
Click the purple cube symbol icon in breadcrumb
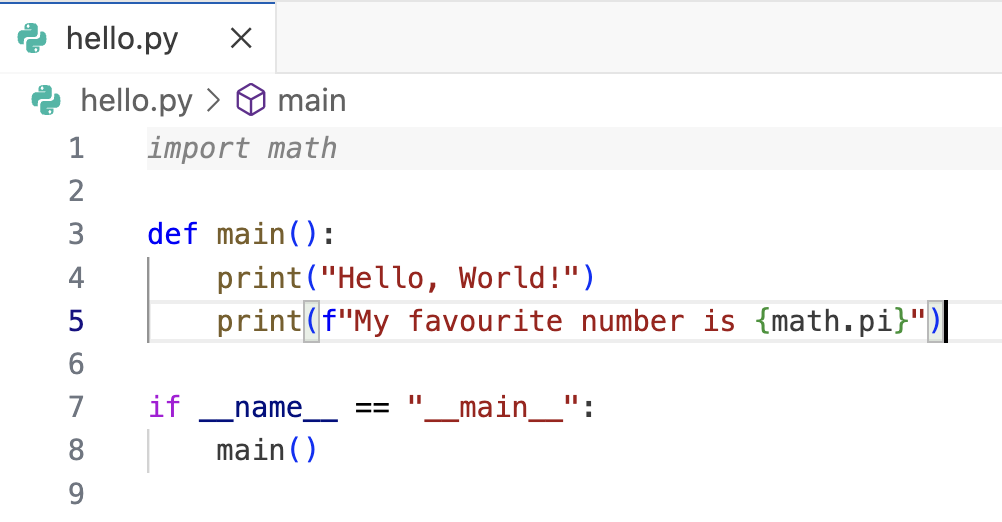(x=250, y=100)
